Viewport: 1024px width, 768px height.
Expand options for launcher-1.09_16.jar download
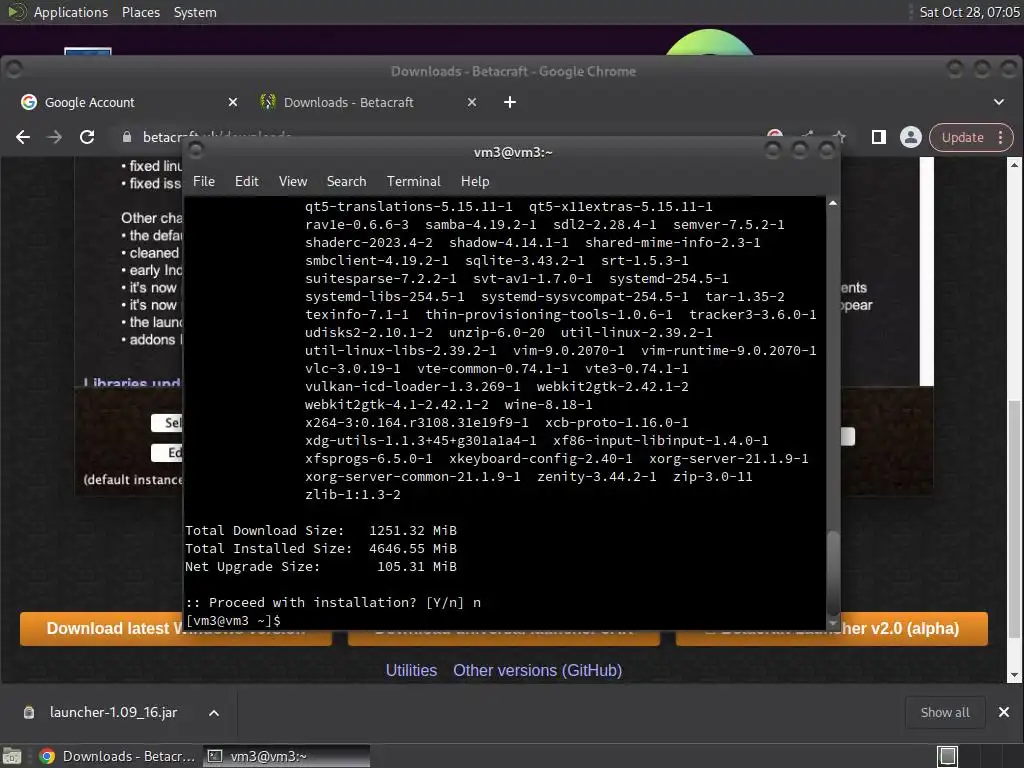click(214, 713)
